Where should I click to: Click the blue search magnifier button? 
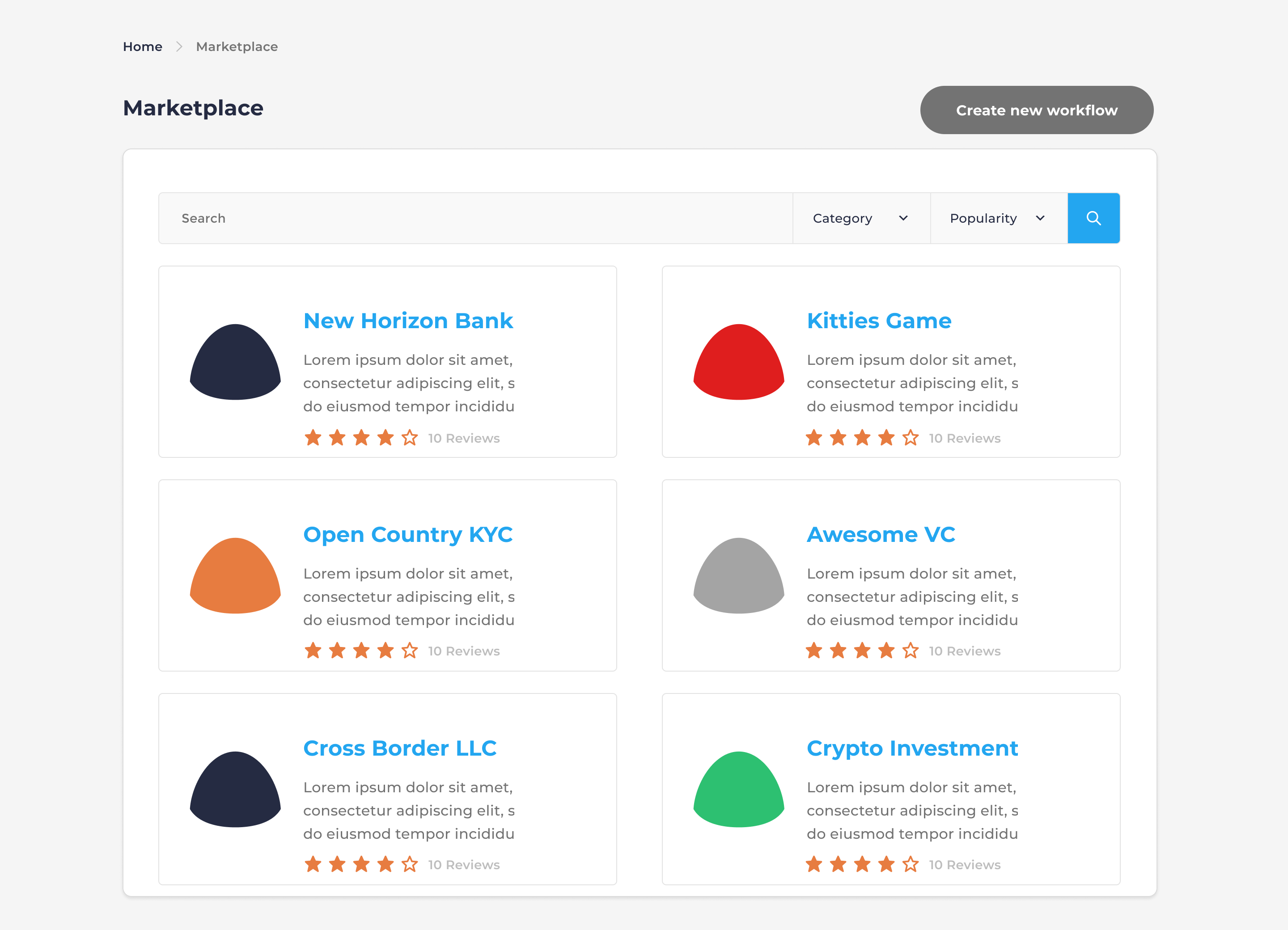tap(1093, 218)
